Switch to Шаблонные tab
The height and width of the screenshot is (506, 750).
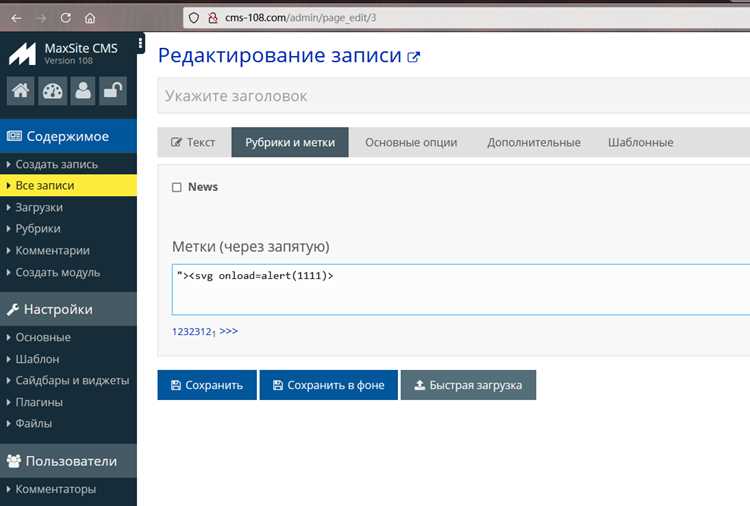tap(640, 143)
